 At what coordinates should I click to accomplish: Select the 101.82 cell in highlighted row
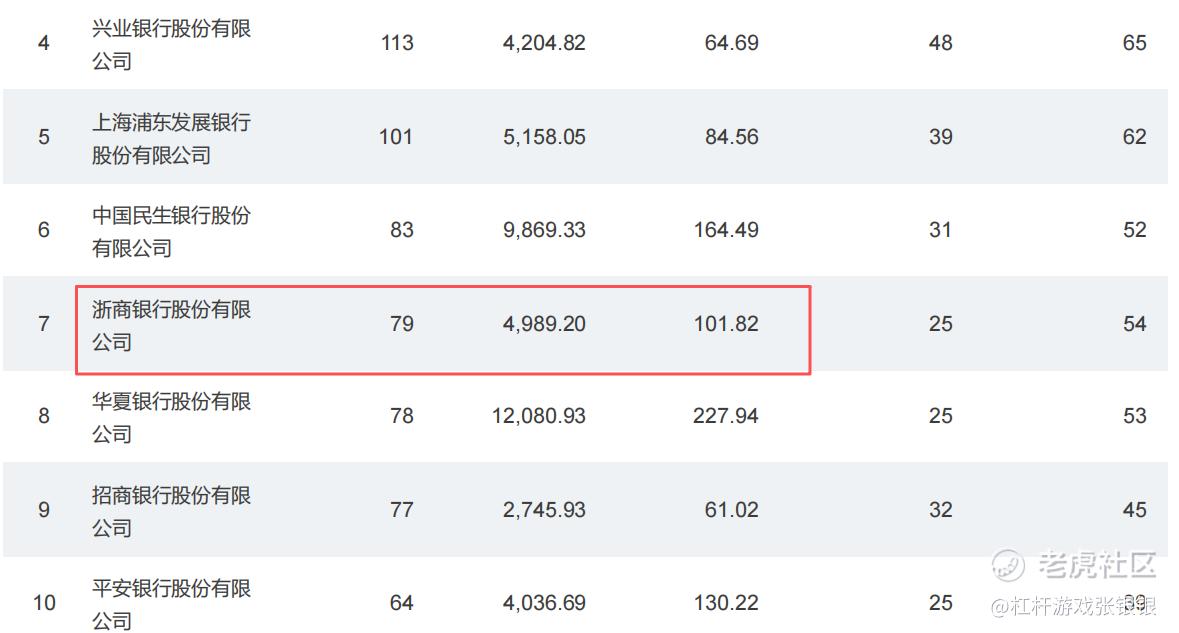pos(726,324)
